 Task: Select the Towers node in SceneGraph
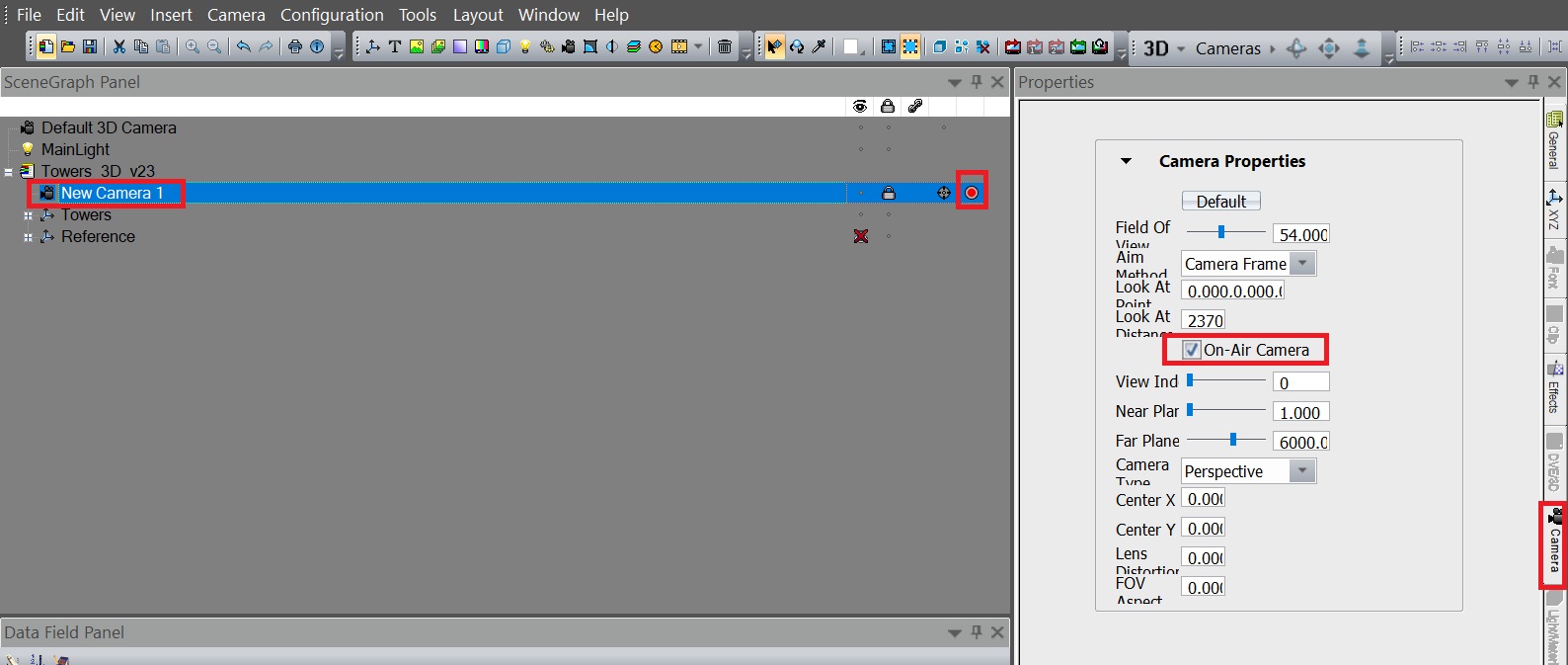86,214
